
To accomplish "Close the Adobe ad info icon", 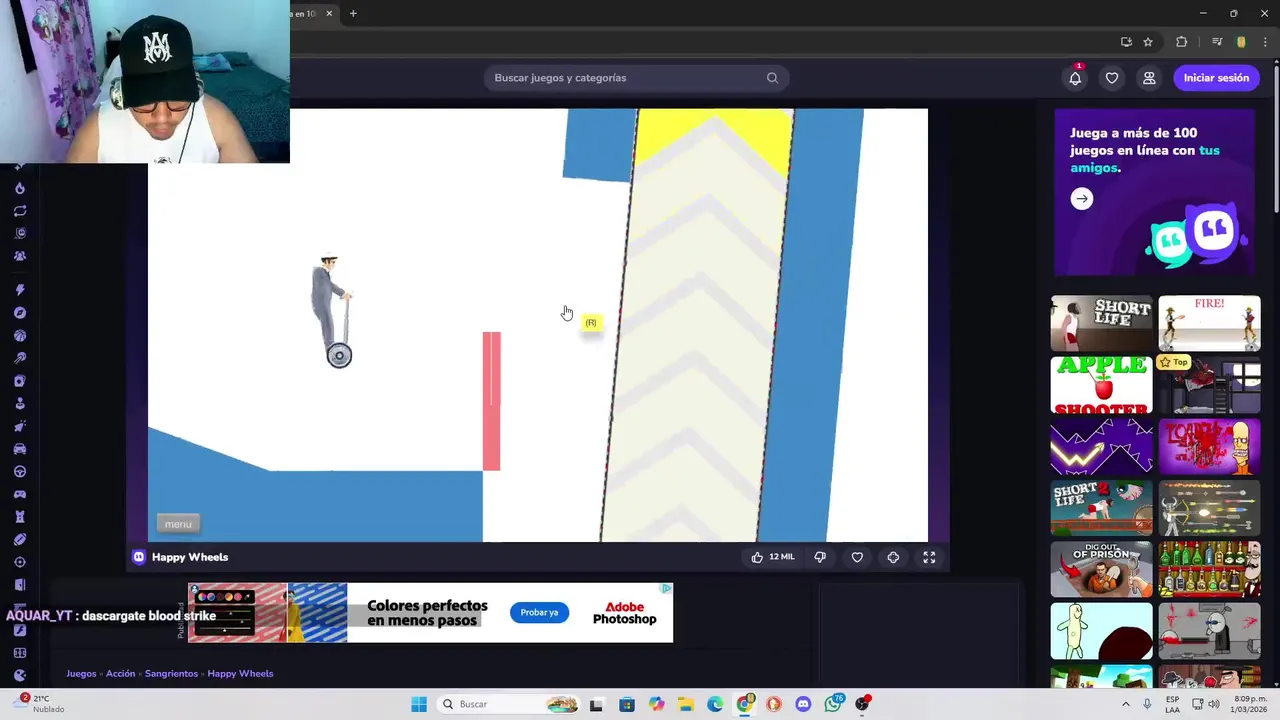I will point(666,589).
